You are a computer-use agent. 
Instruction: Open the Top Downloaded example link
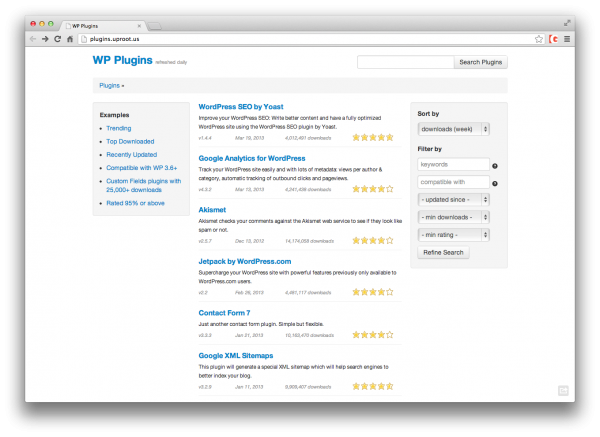point(130,141)
